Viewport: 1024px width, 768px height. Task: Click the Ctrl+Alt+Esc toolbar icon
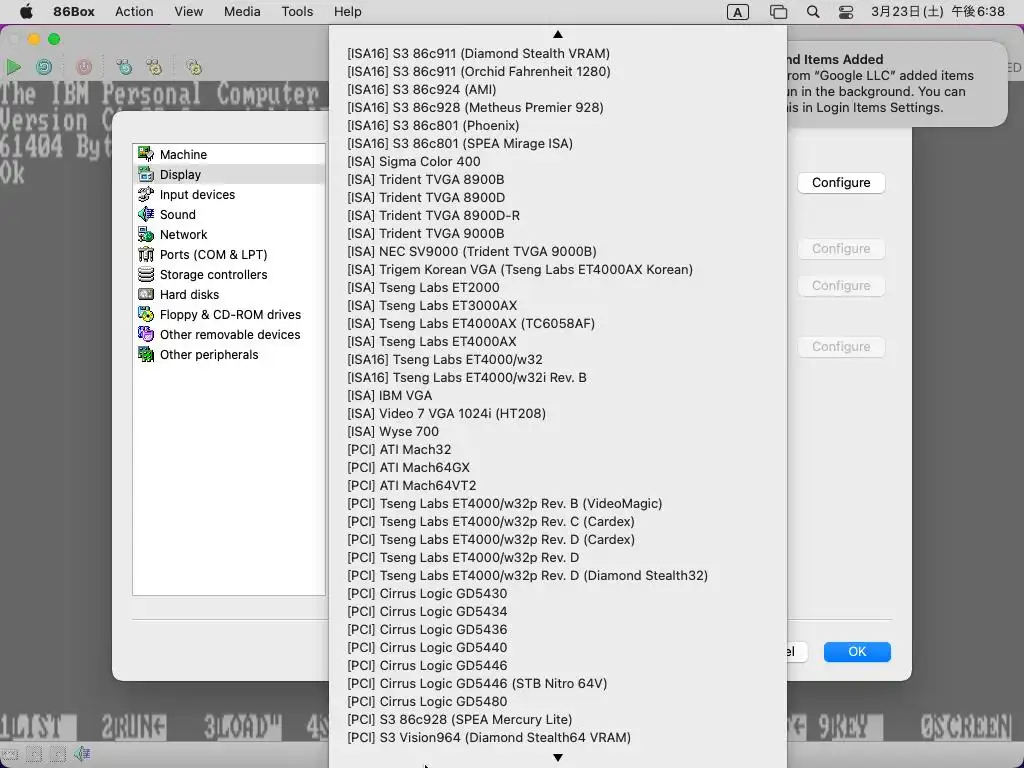154,67
